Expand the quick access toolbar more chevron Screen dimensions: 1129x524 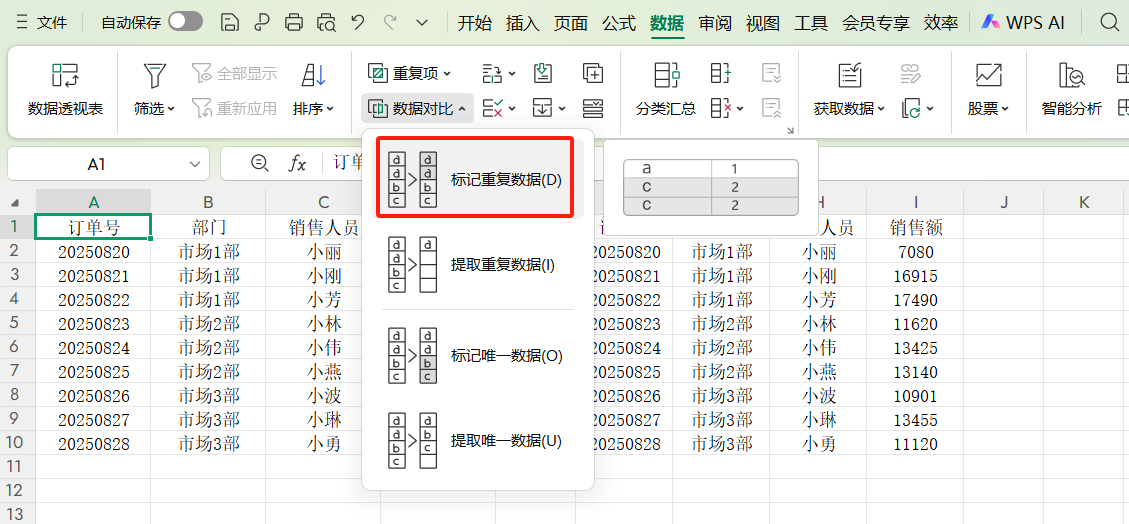[423, 22]
